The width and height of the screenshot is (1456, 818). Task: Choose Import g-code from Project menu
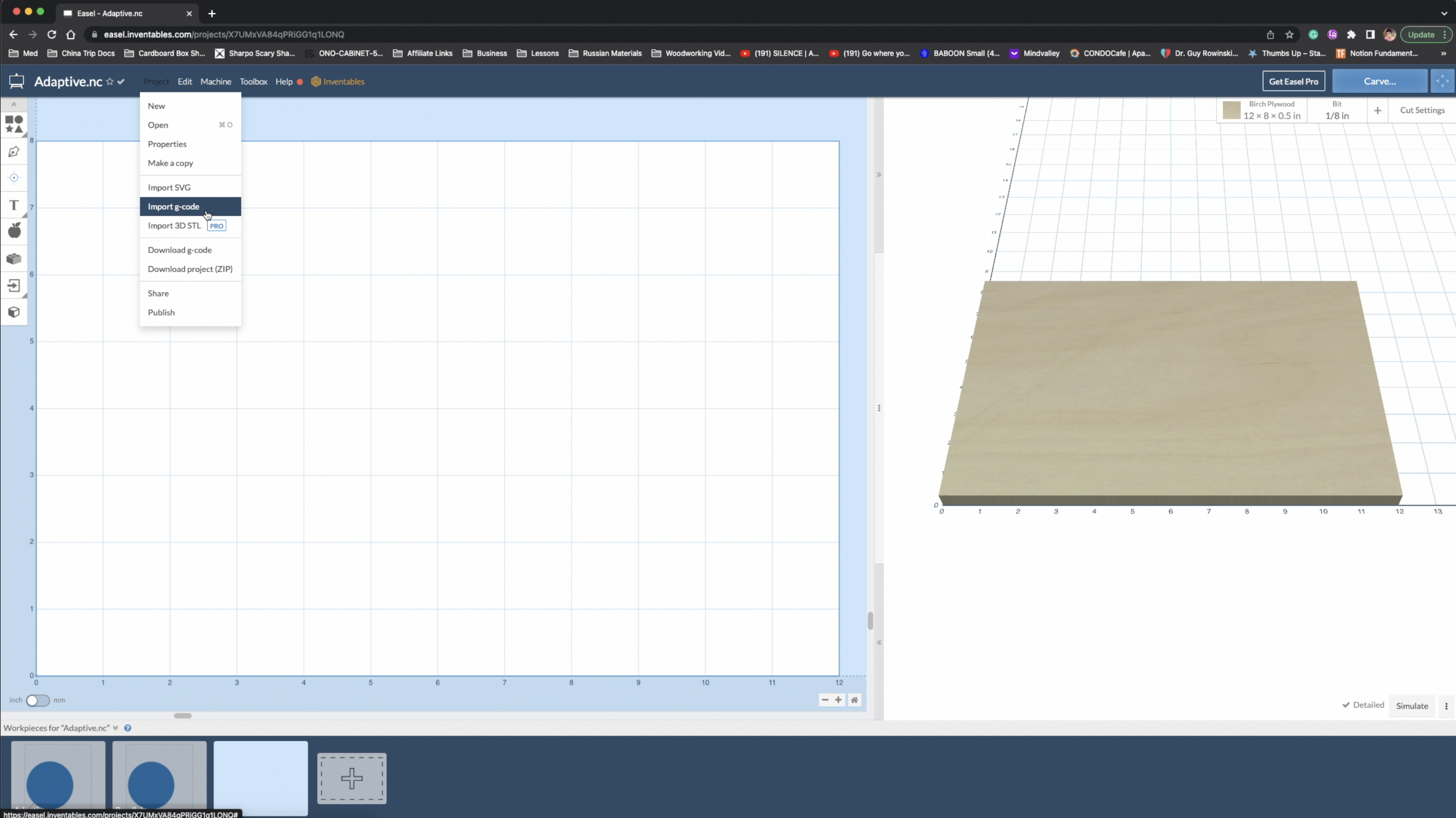(174, 207)
